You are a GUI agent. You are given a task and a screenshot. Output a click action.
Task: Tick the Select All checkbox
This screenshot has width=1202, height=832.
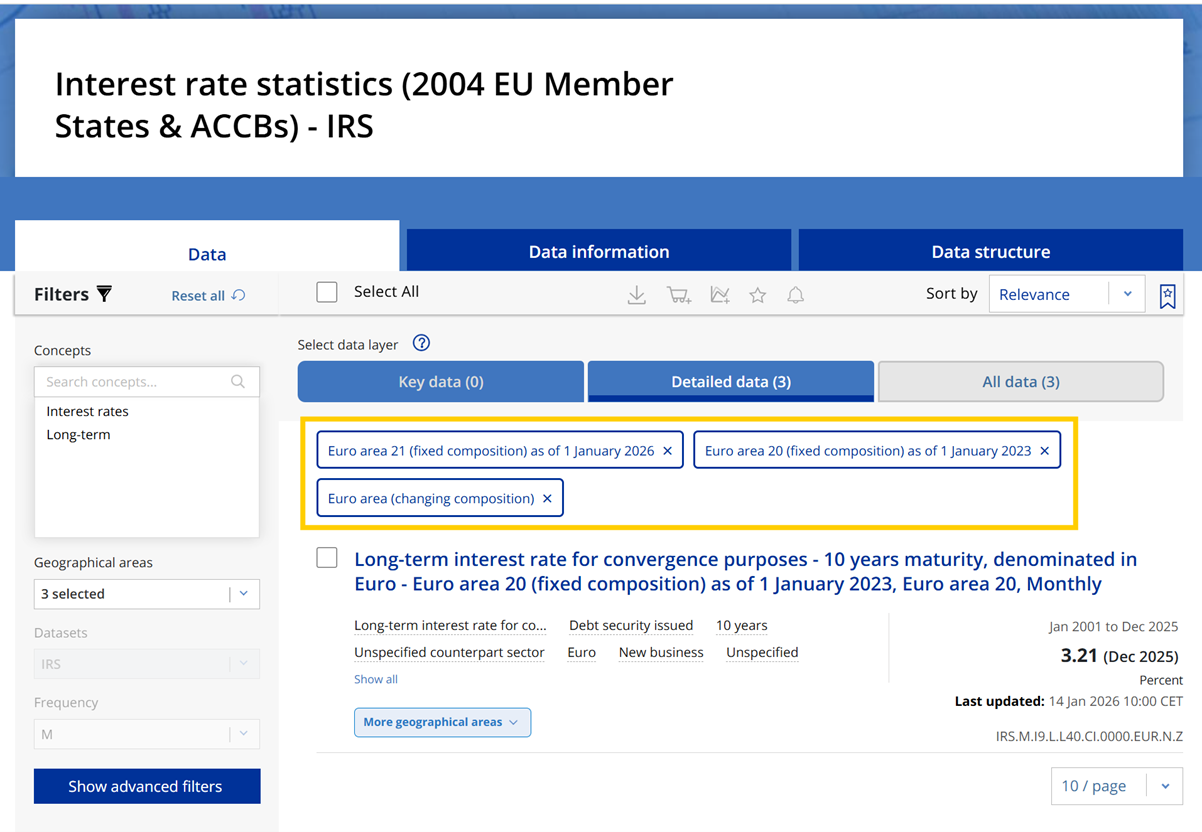coord(327,292)
